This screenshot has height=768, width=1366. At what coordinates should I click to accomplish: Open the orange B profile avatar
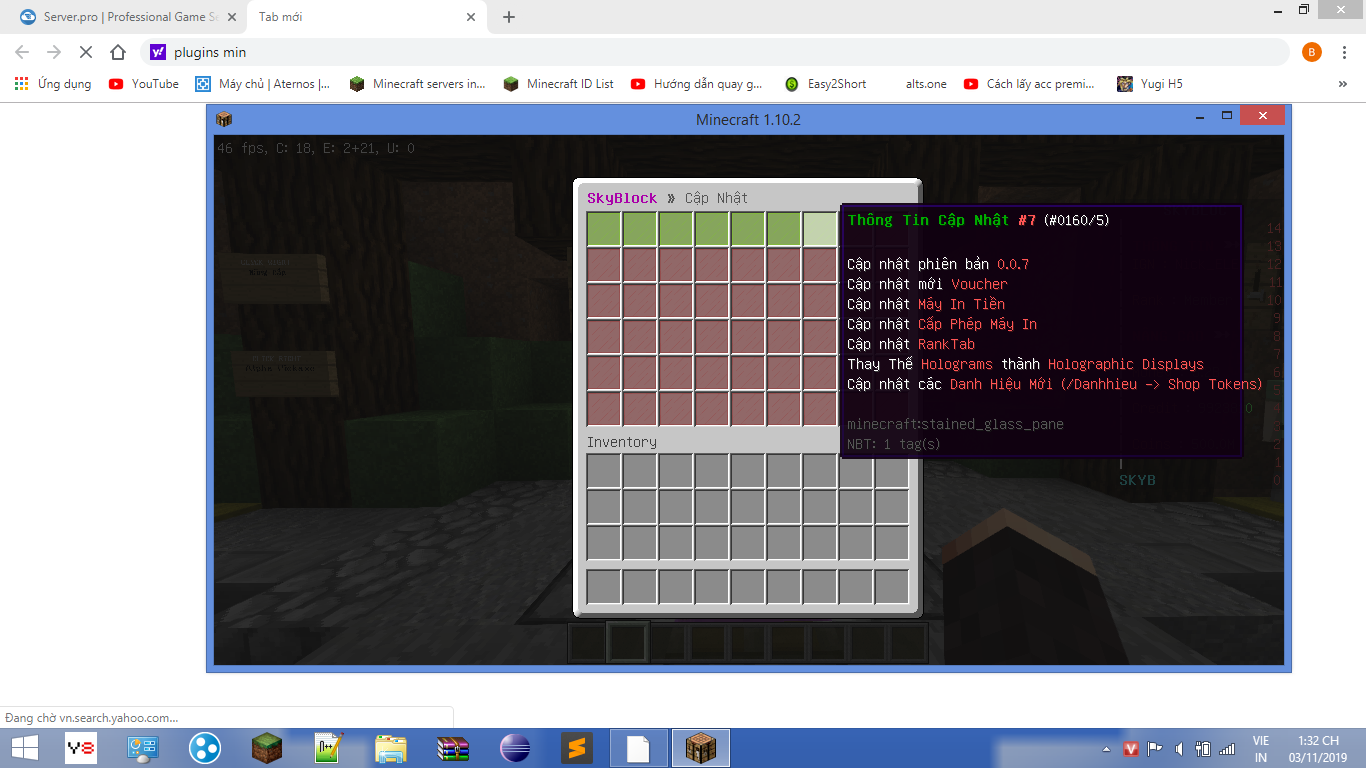point(1312,52)
